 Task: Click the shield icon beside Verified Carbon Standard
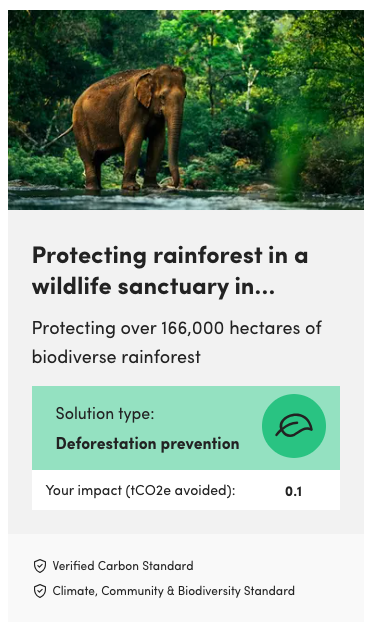pyautogui.click(x=39, y=566)
